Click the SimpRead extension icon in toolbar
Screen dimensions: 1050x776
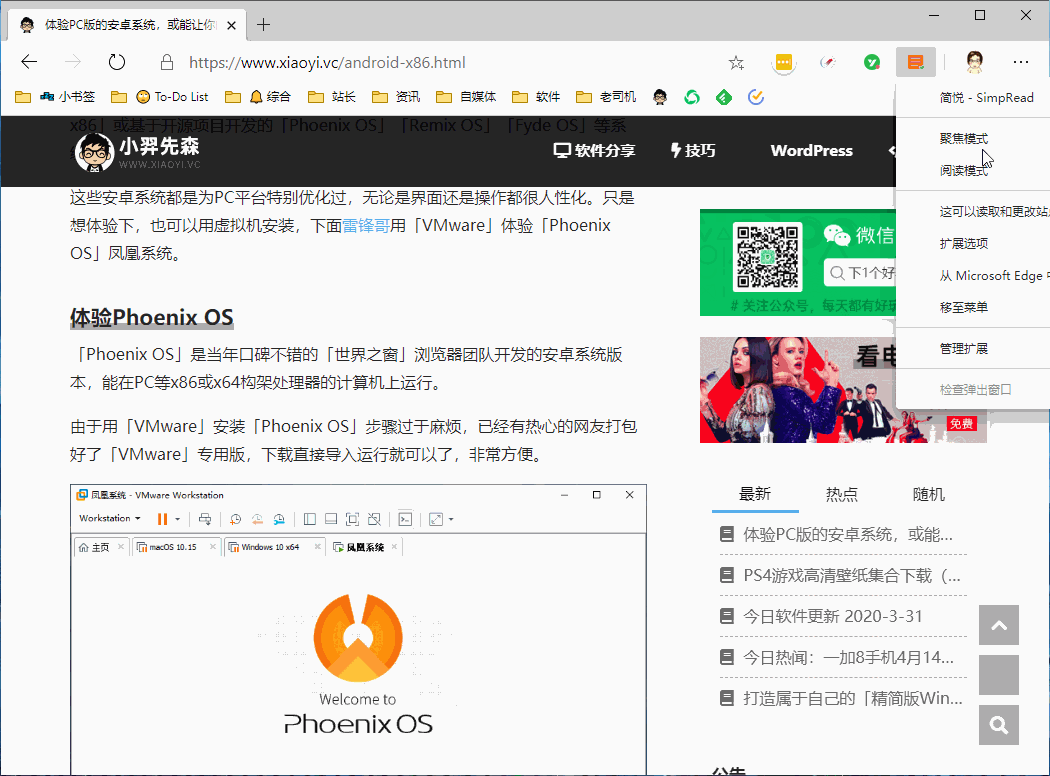tap(915, 62)
